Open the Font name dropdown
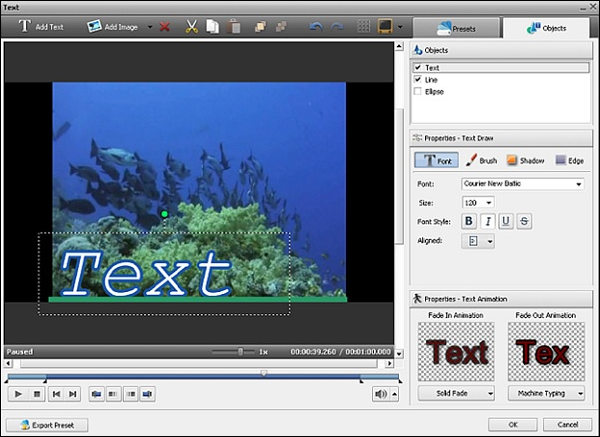Image resolution: width=600 pixels, height=437 pixels. [579, 184]
